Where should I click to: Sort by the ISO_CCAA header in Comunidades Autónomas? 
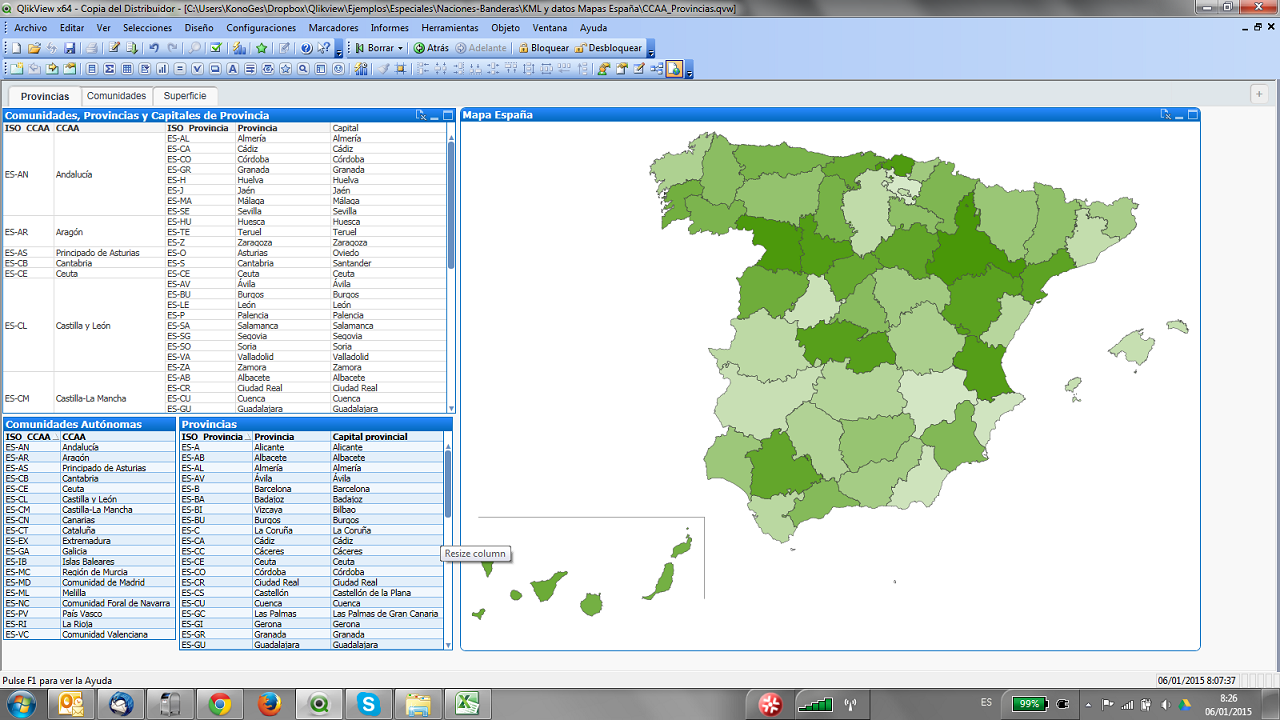[x=31, y=437]
